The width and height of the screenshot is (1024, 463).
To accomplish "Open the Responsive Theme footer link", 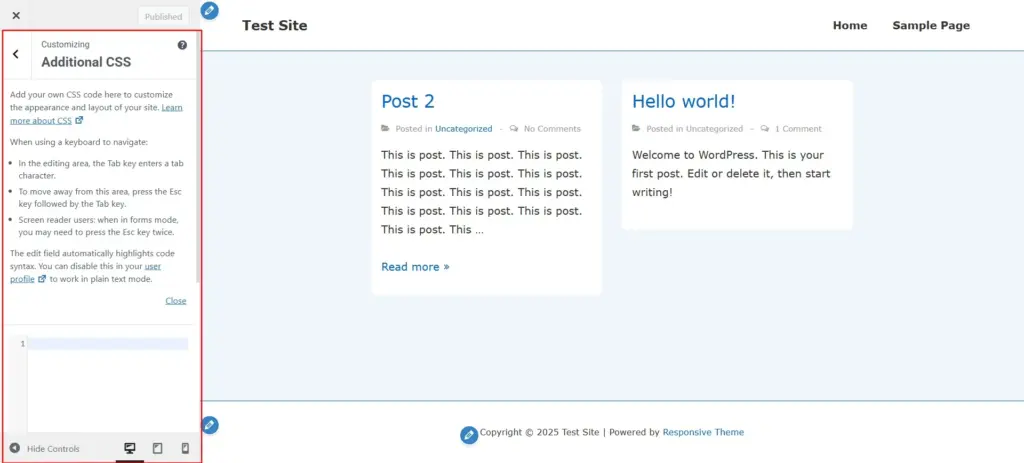I will [703, 432].
